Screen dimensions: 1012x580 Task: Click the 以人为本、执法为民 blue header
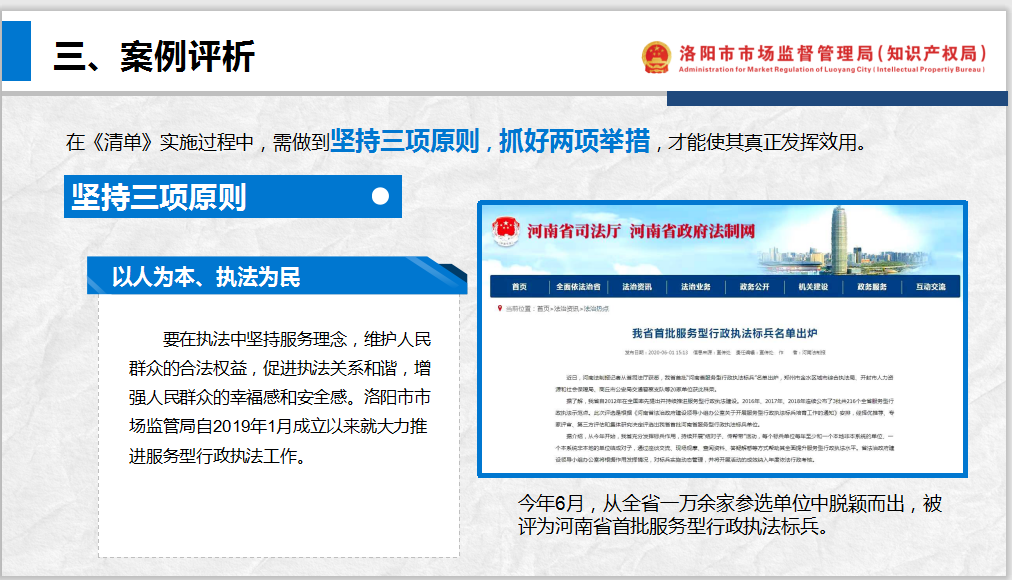(206, 276)
